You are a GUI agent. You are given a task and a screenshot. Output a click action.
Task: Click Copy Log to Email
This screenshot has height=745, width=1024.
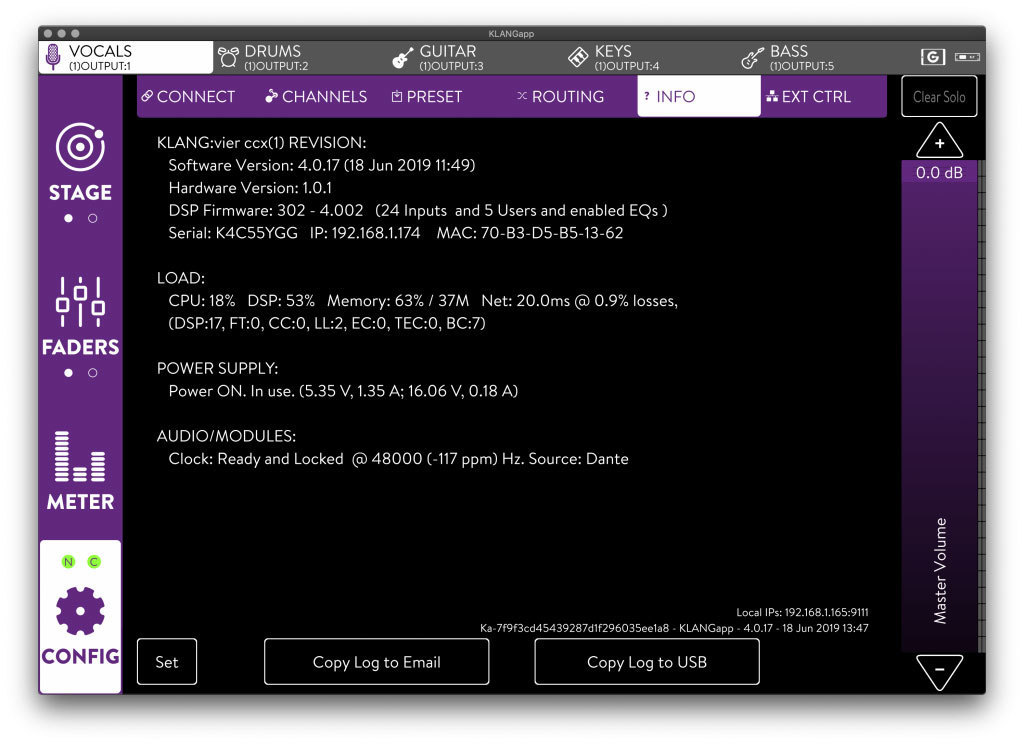tap(377, 662)
